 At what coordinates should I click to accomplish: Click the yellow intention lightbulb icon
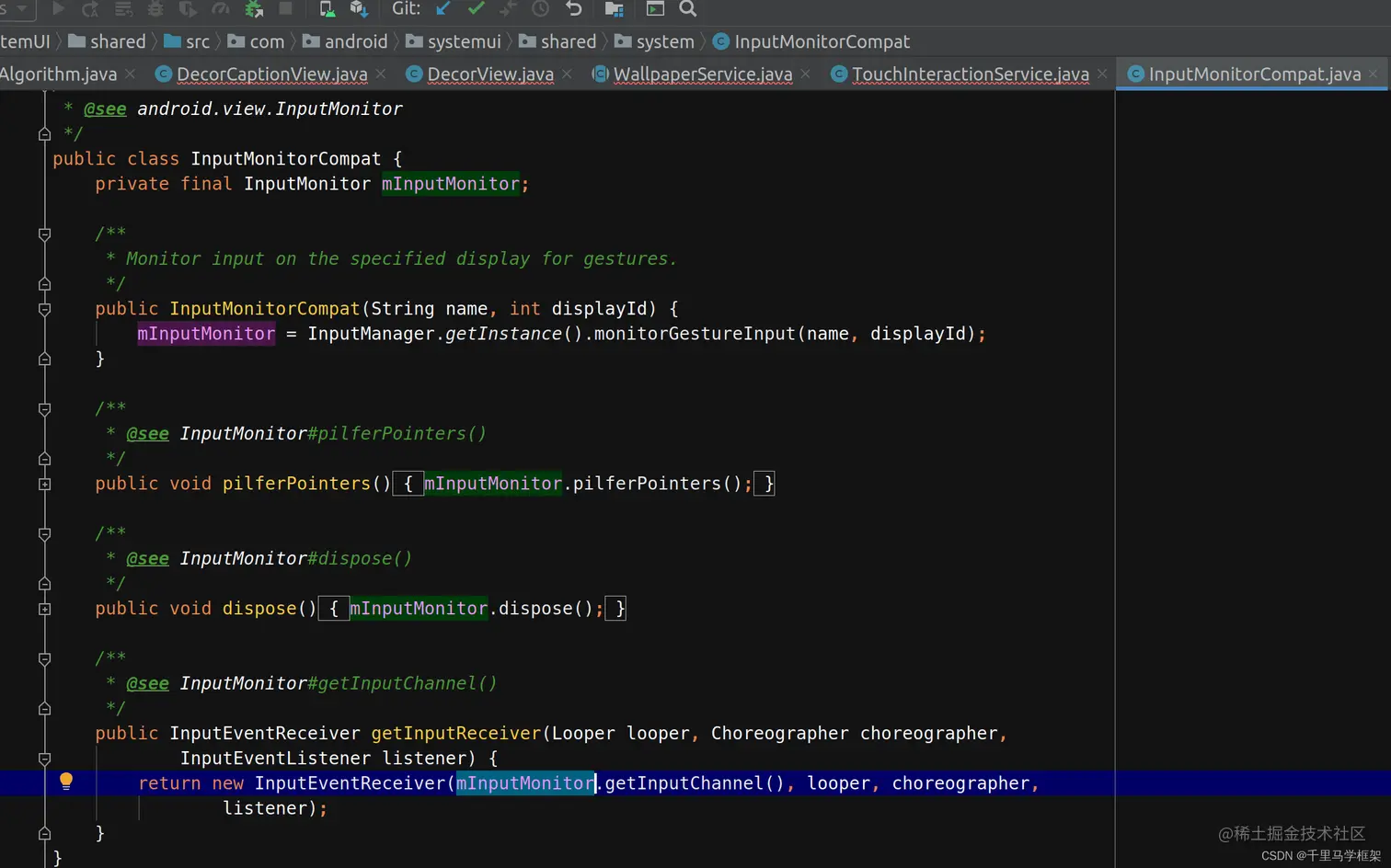coord(66,782)
